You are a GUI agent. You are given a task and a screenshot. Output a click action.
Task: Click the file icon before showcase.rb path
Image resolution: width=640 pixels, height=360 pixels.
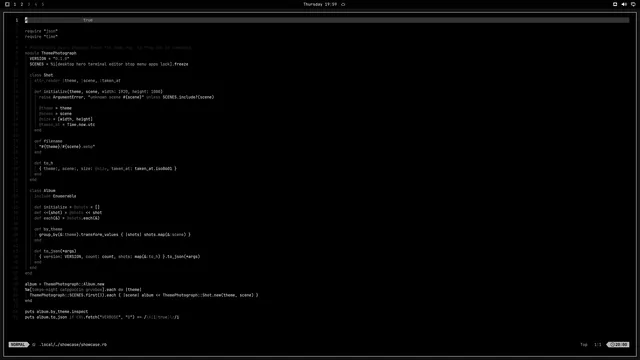click(34, 344)
